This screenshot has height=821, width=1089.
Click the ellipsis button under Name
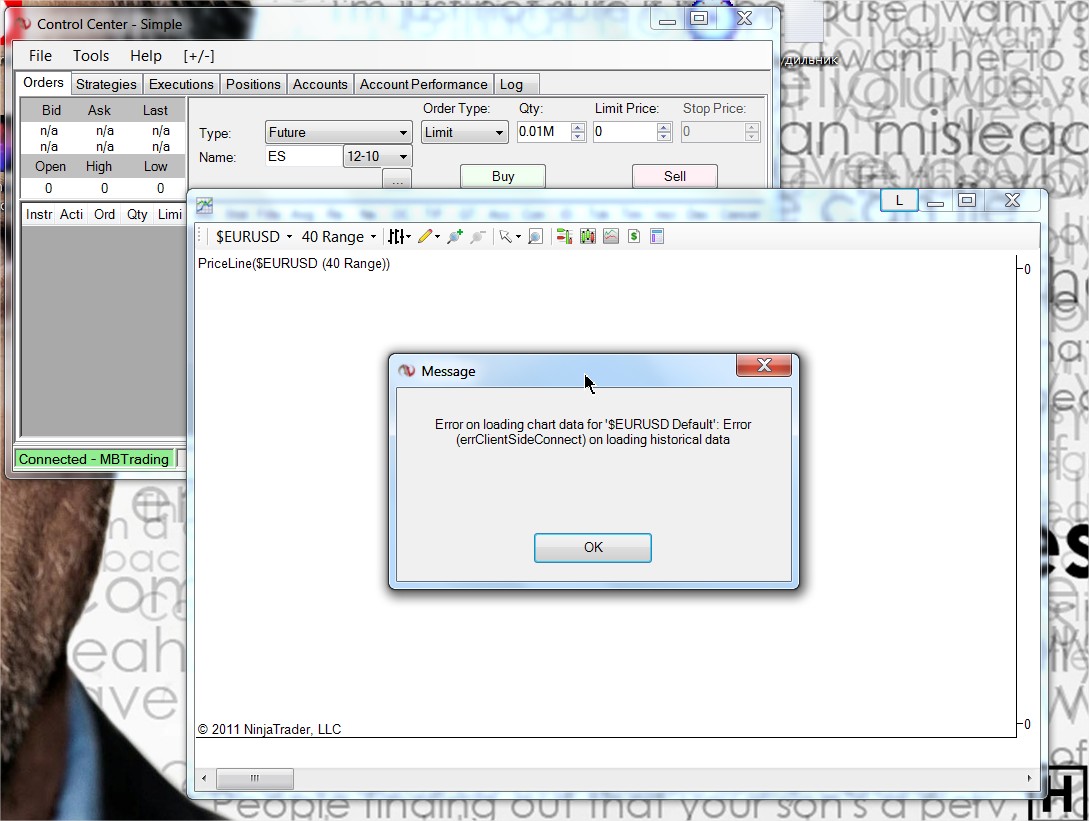(x=397, y=180)
